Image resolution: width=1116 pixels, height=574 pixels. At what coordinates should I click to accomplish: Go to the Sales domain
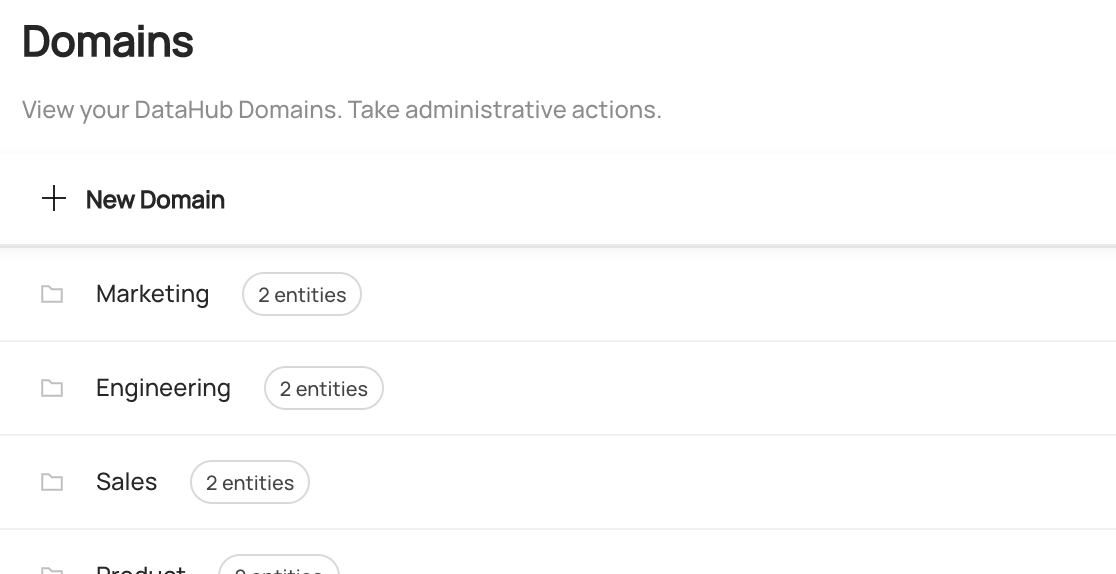click(x=126, y=482)
